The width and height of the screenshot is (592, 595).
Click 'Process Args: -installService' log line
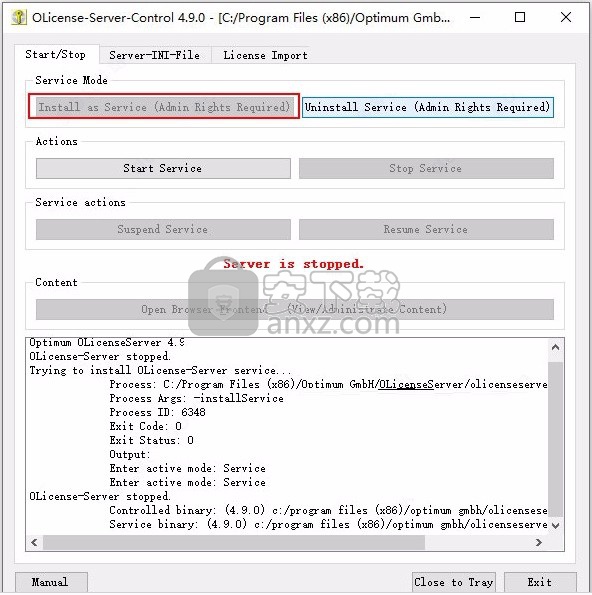coord(197,398)
